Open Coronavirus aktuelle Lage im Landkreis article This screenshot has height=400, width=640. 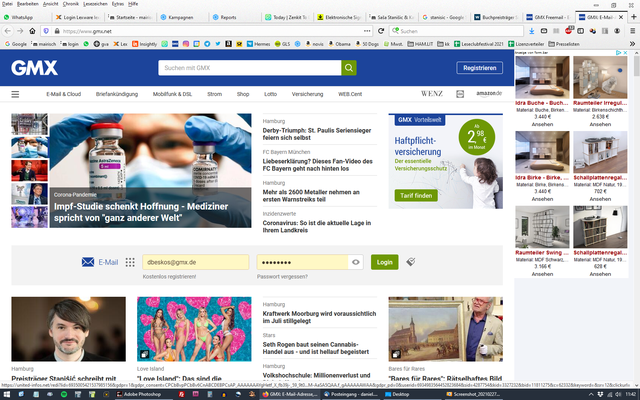click(x=317, y=227)
